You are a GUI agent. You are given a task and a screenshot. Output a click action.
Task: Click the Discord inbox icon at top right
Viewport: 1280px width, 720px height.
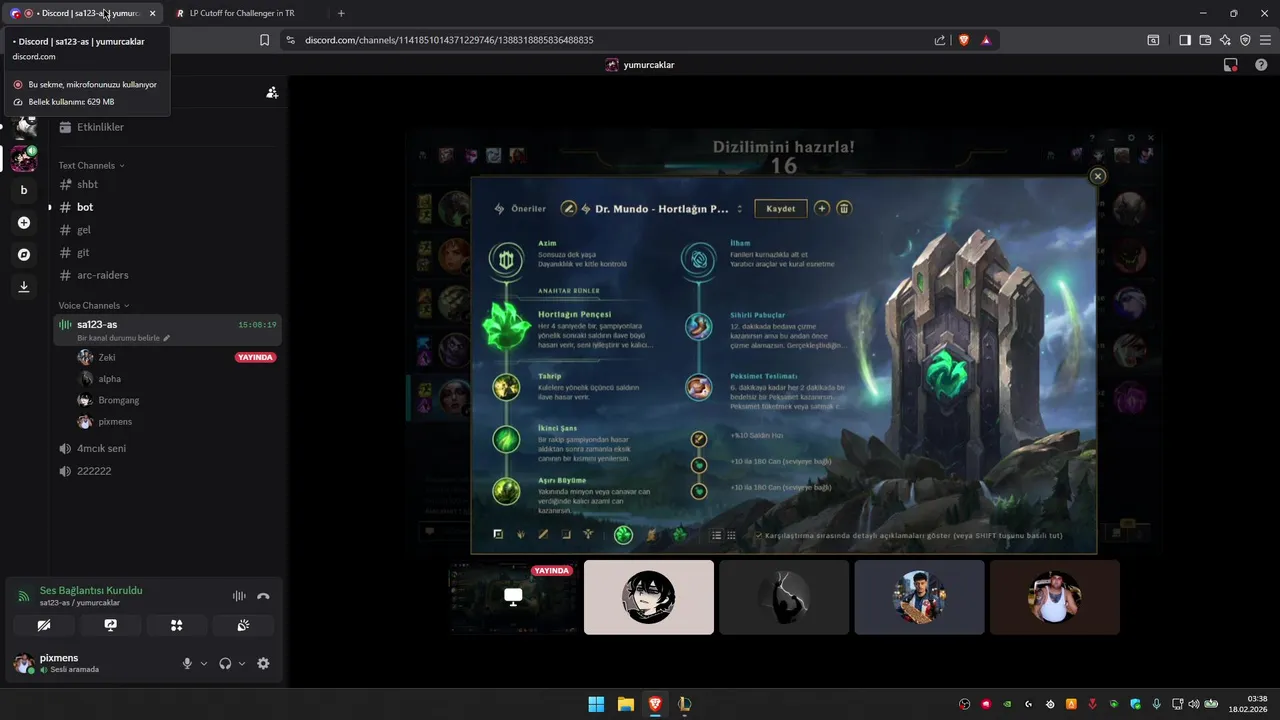1231,65
